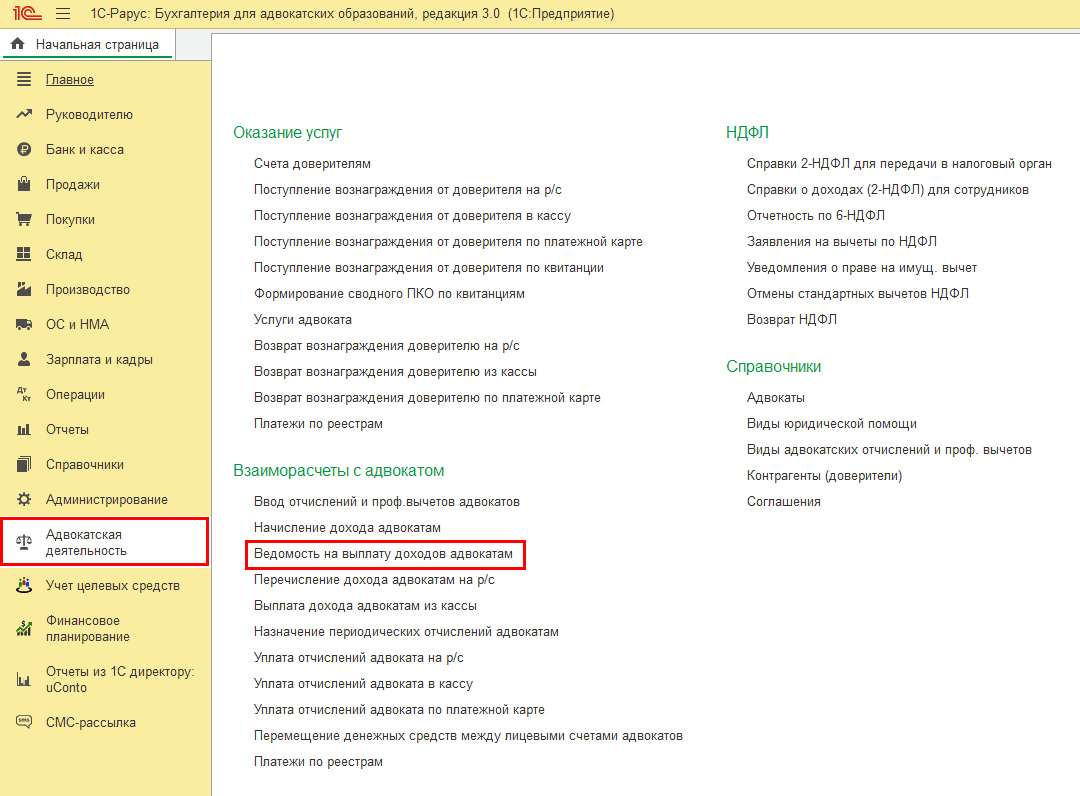Open the Зарплата и кадры section
Screen dimensions: 1080x796
coord(99,360)
